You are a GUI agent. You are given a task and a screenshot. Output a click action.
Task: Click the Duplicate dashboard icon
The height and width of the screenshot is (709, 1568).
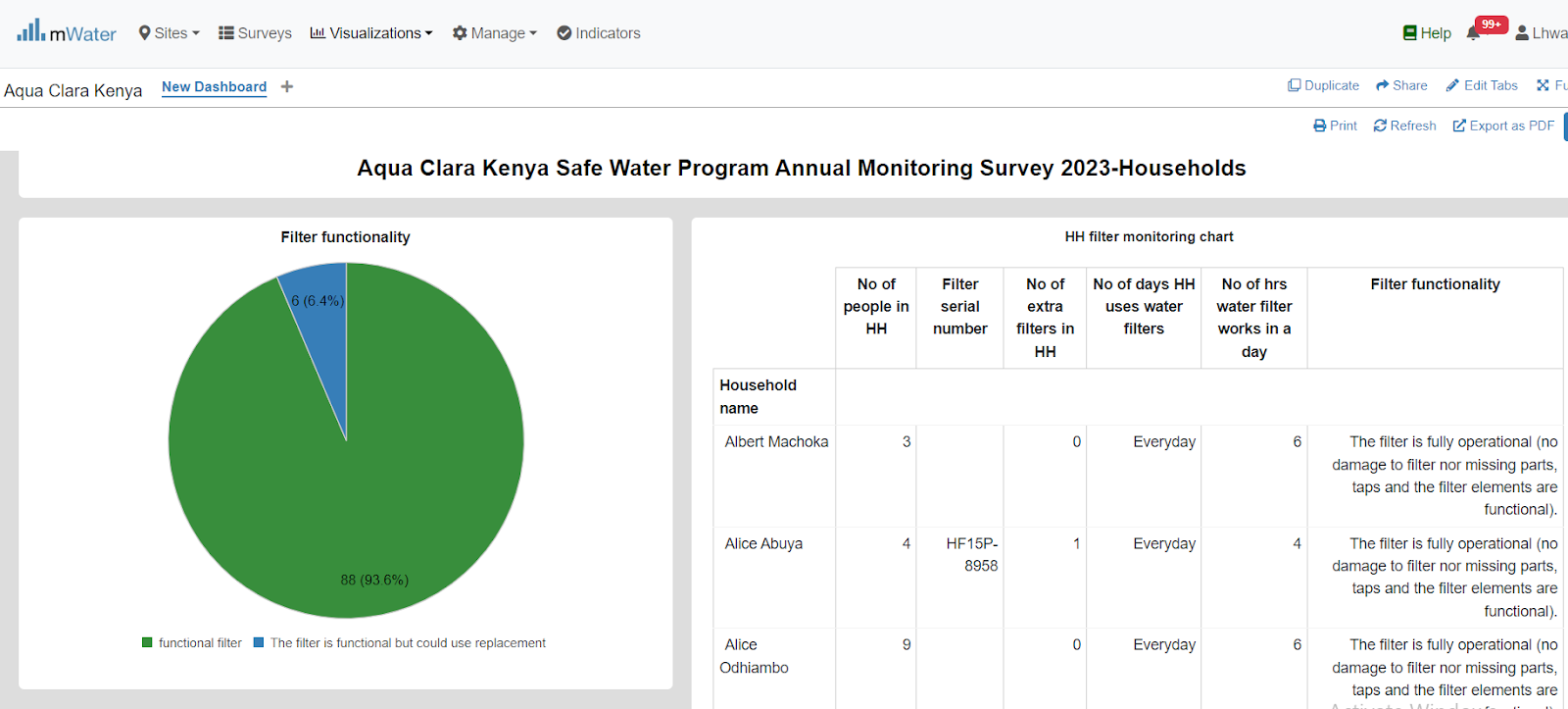pos(1295,85)
